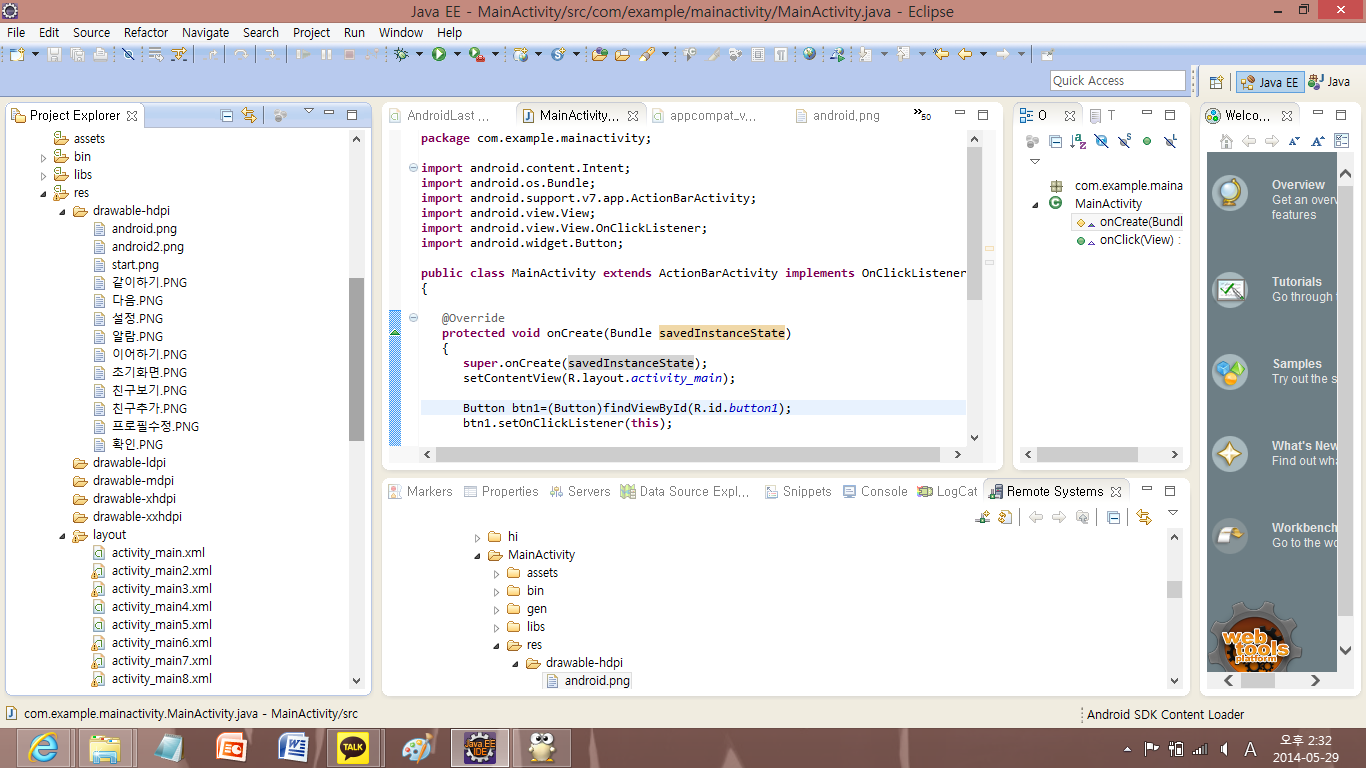Click Collapse All in Project Explorer

pos(227,115)
